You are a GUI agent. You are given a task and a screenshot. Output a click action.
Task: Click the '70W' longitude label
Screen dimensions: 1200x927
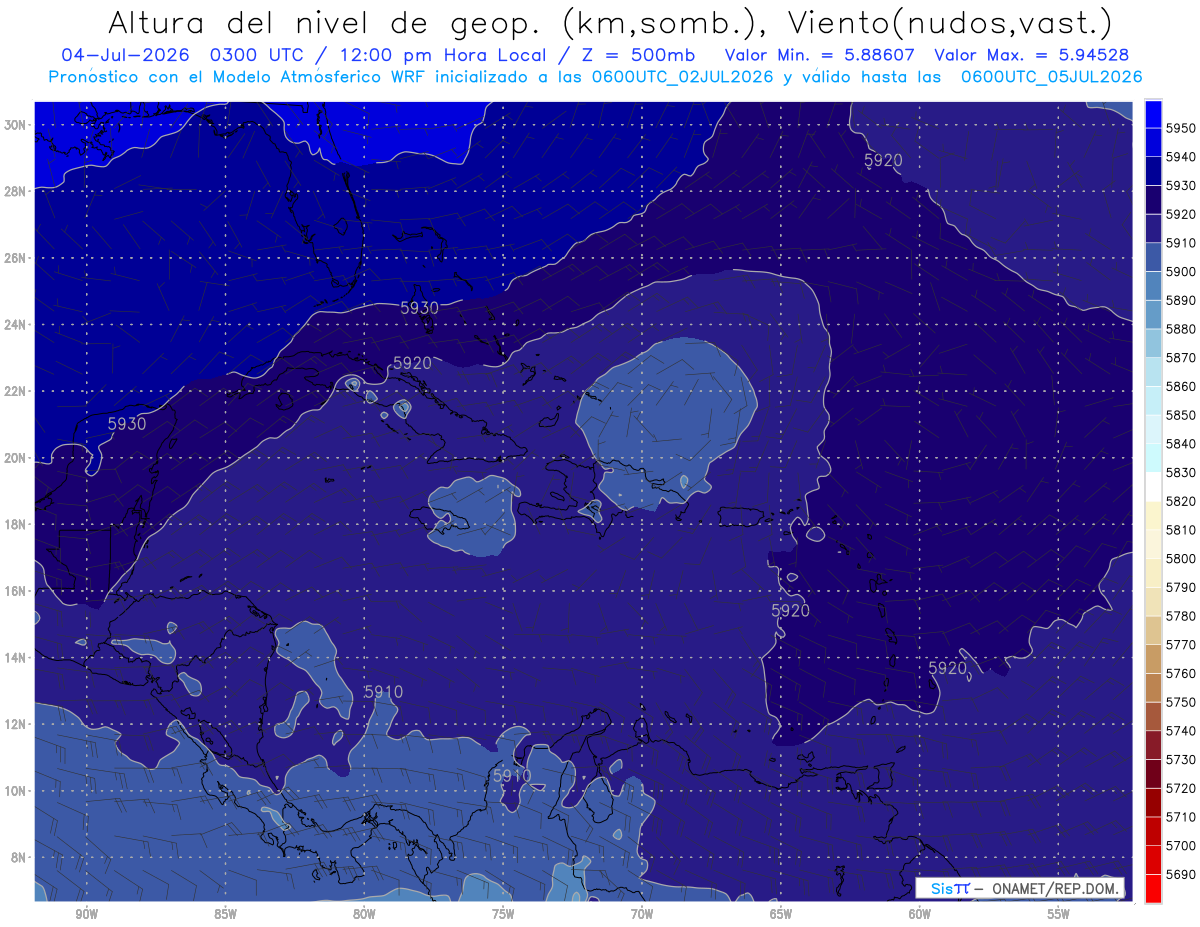[x=642, y=914]
